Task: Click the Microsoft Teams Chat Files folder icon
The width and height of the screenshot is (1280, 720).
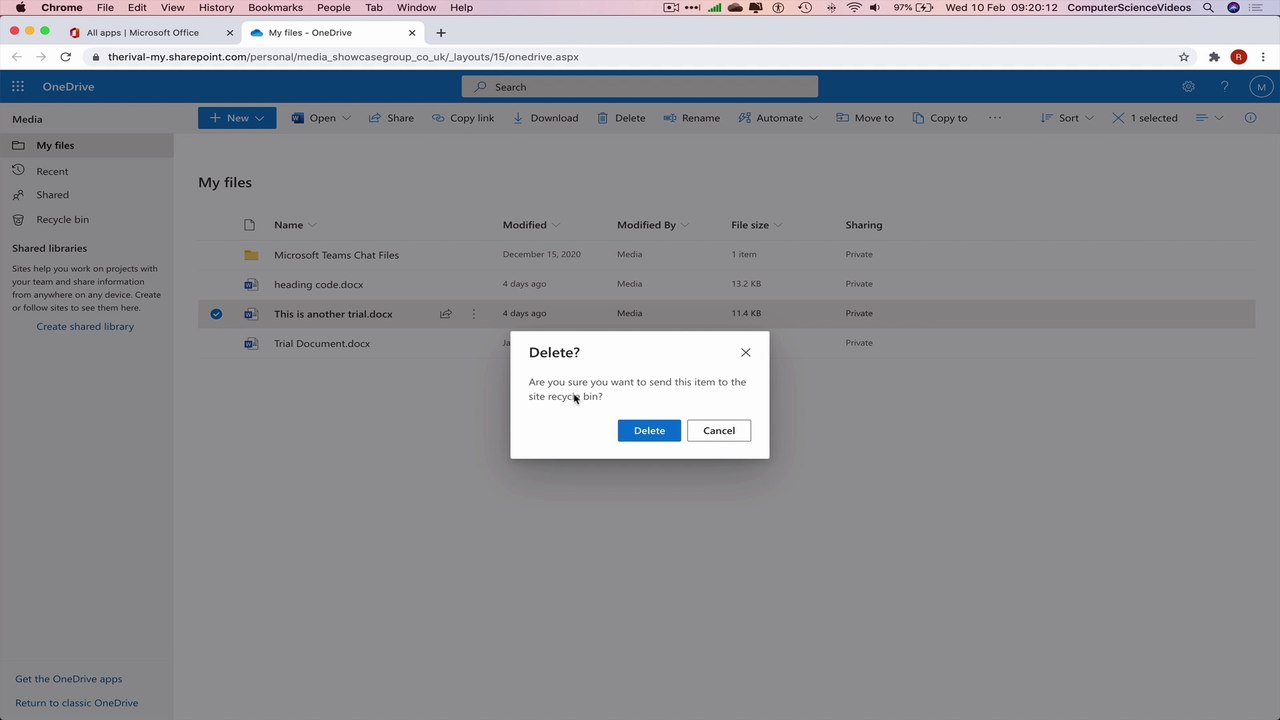Action: 251,255
